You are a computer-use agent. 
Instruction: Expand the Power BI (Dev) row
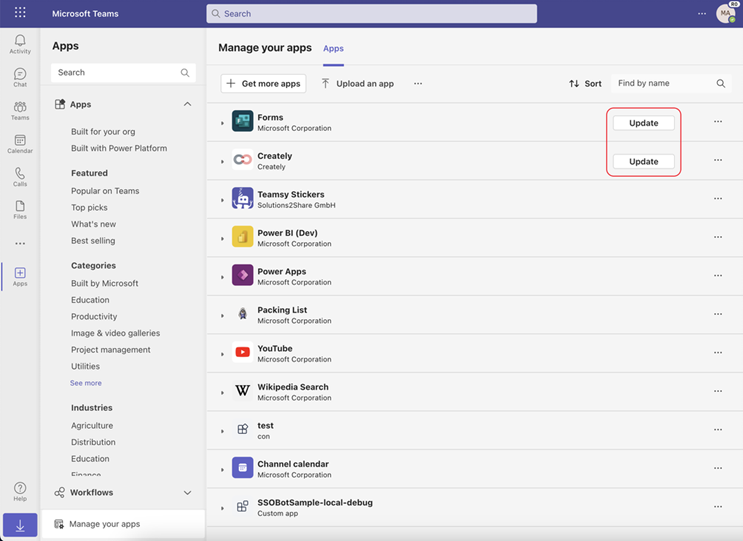[x=222, y=239]
